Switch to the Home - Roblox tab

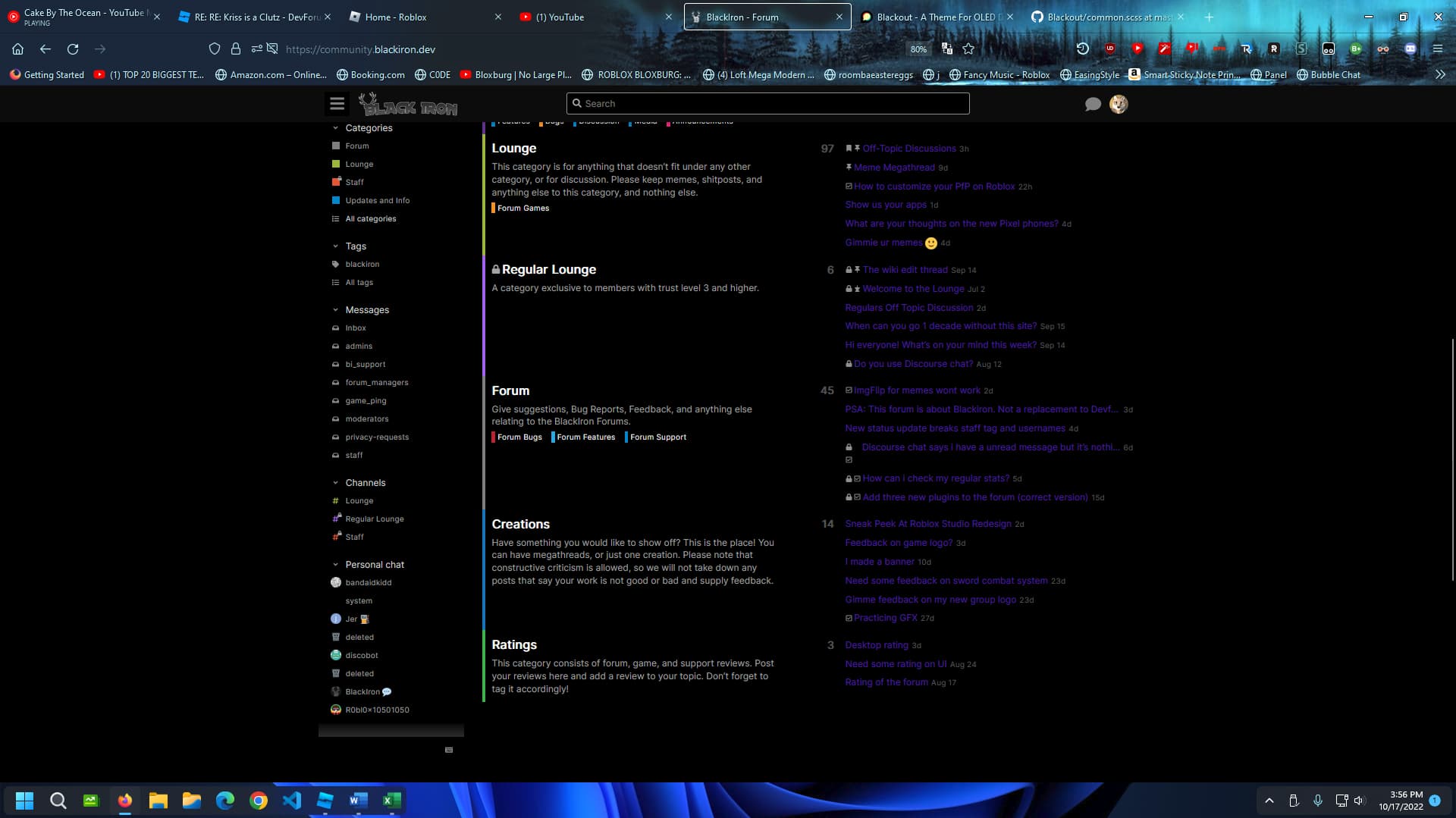395,17
